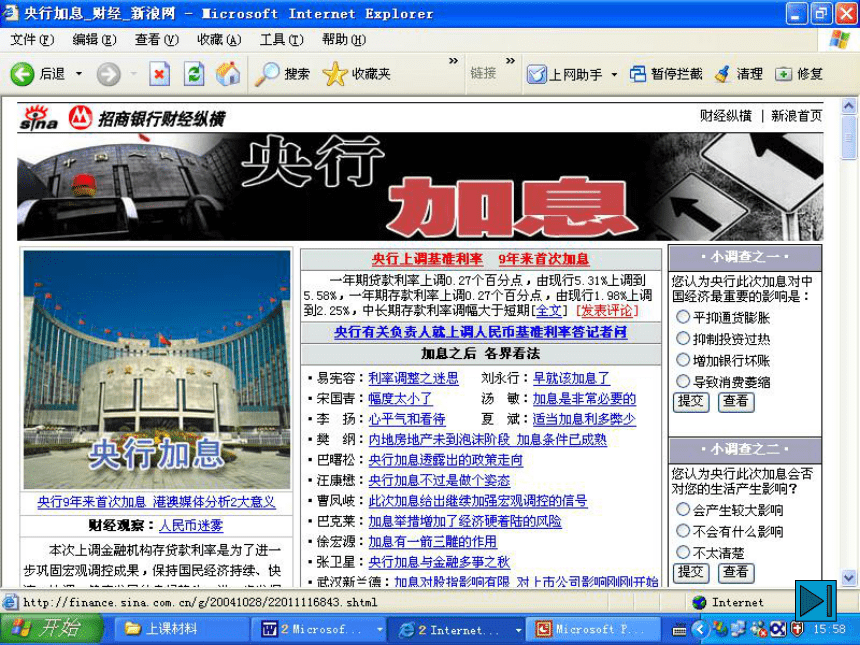The width and height of the screenshot is (860, 645).
Task: Open the 查看(V) menu
Action: coord(157,39)
